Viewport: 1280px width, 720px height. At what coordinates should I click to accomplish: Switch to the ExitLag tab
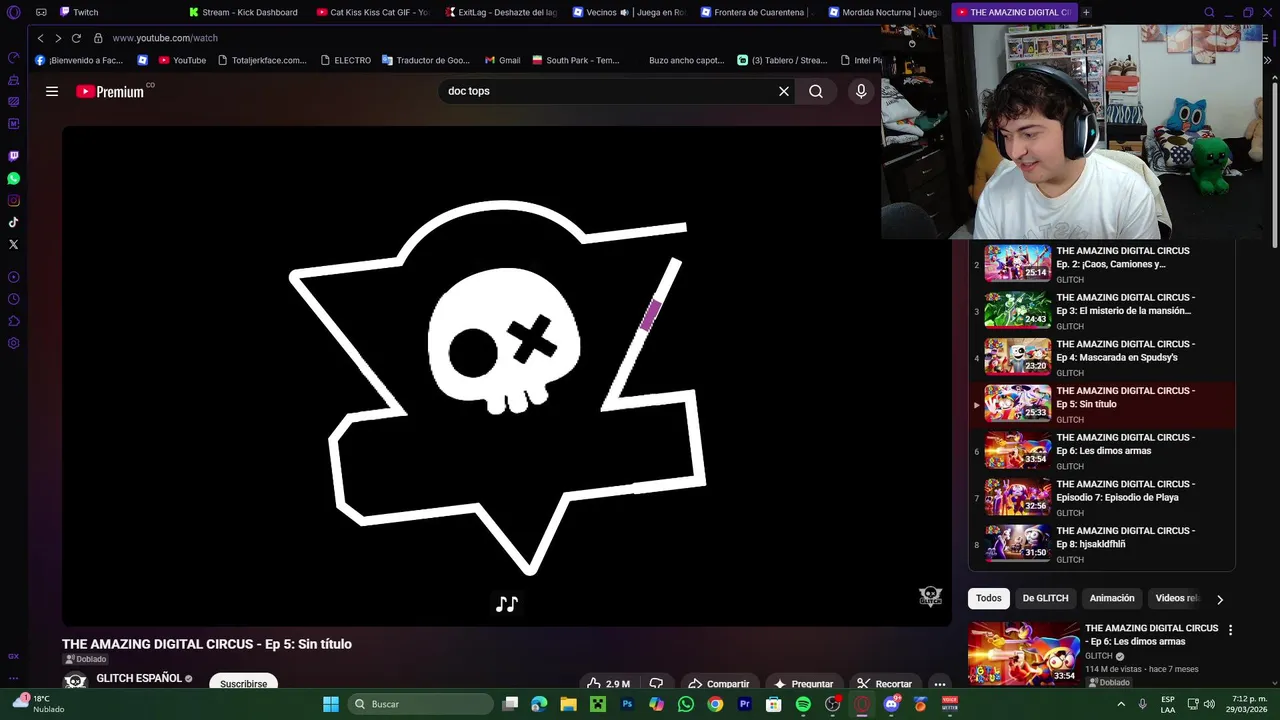pos(500,12)
